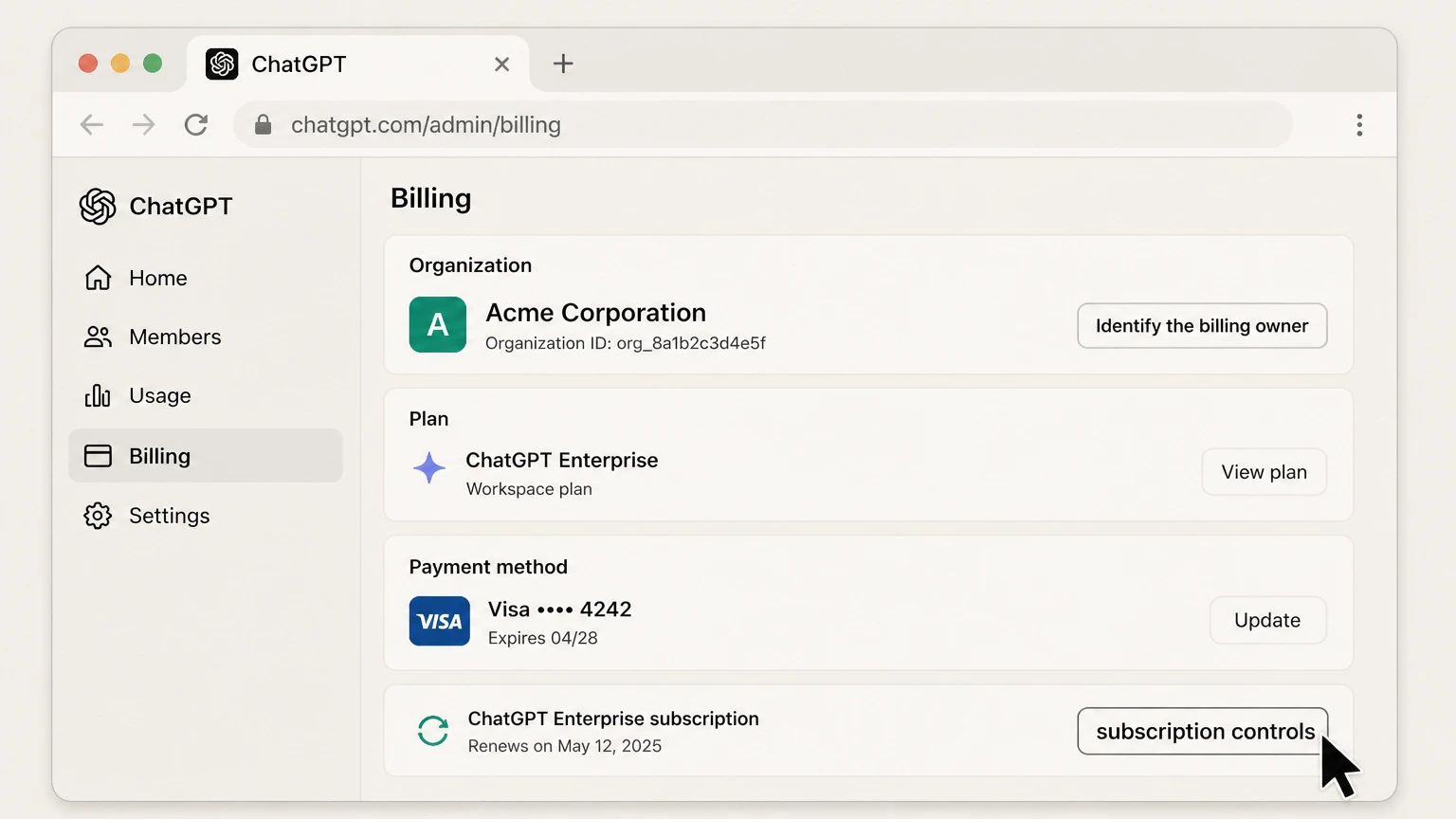Open Settings from the sidebar
Screen dimensions: 1456x819
click(206, 516)
